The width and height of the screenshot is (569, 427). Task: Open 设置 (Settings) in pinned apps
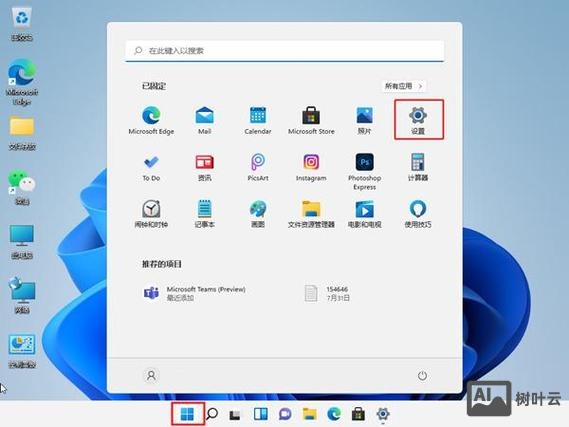(418, 120)
